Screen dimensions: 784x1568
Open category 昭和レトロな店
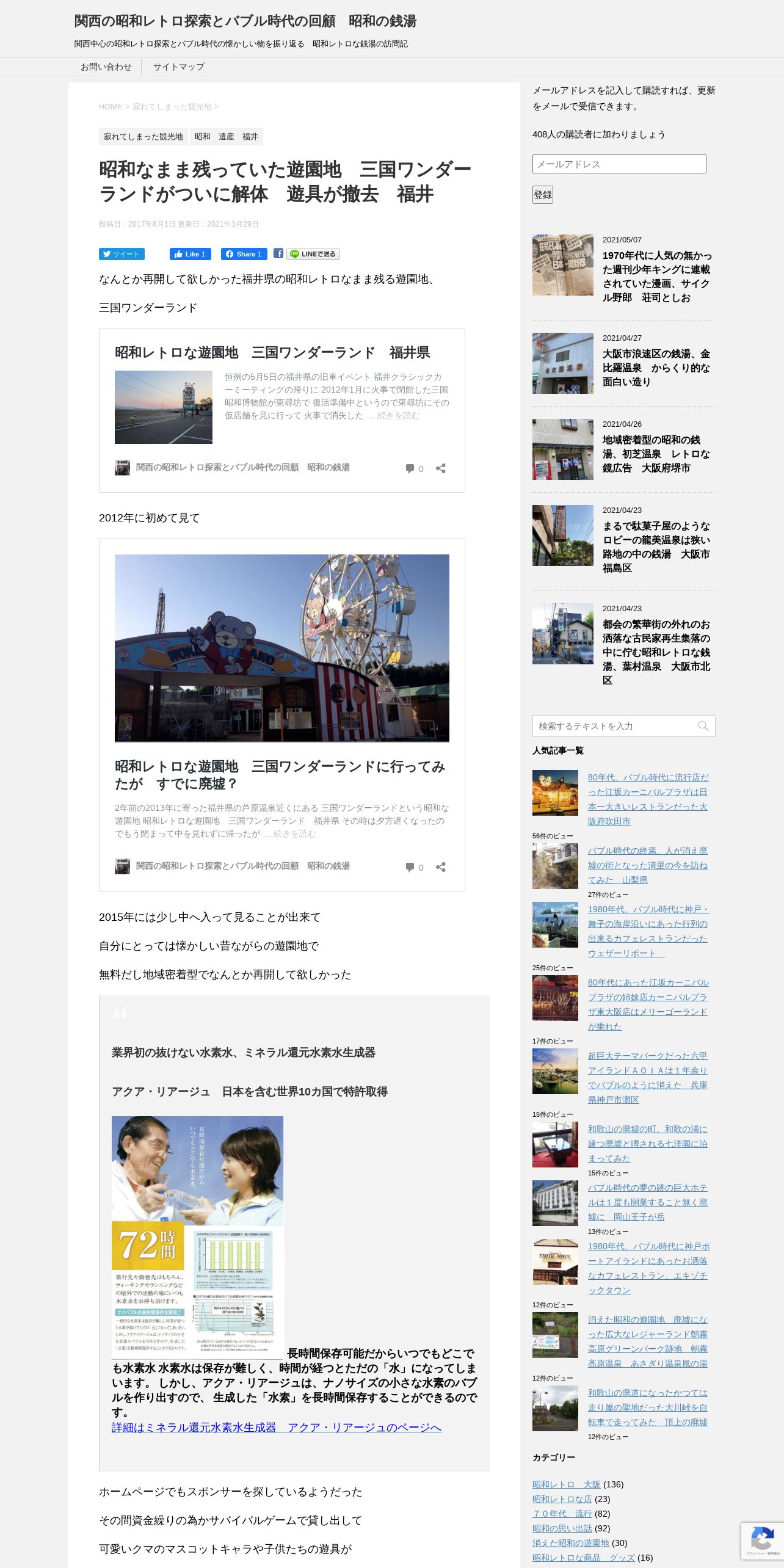tap(562, 1499)
